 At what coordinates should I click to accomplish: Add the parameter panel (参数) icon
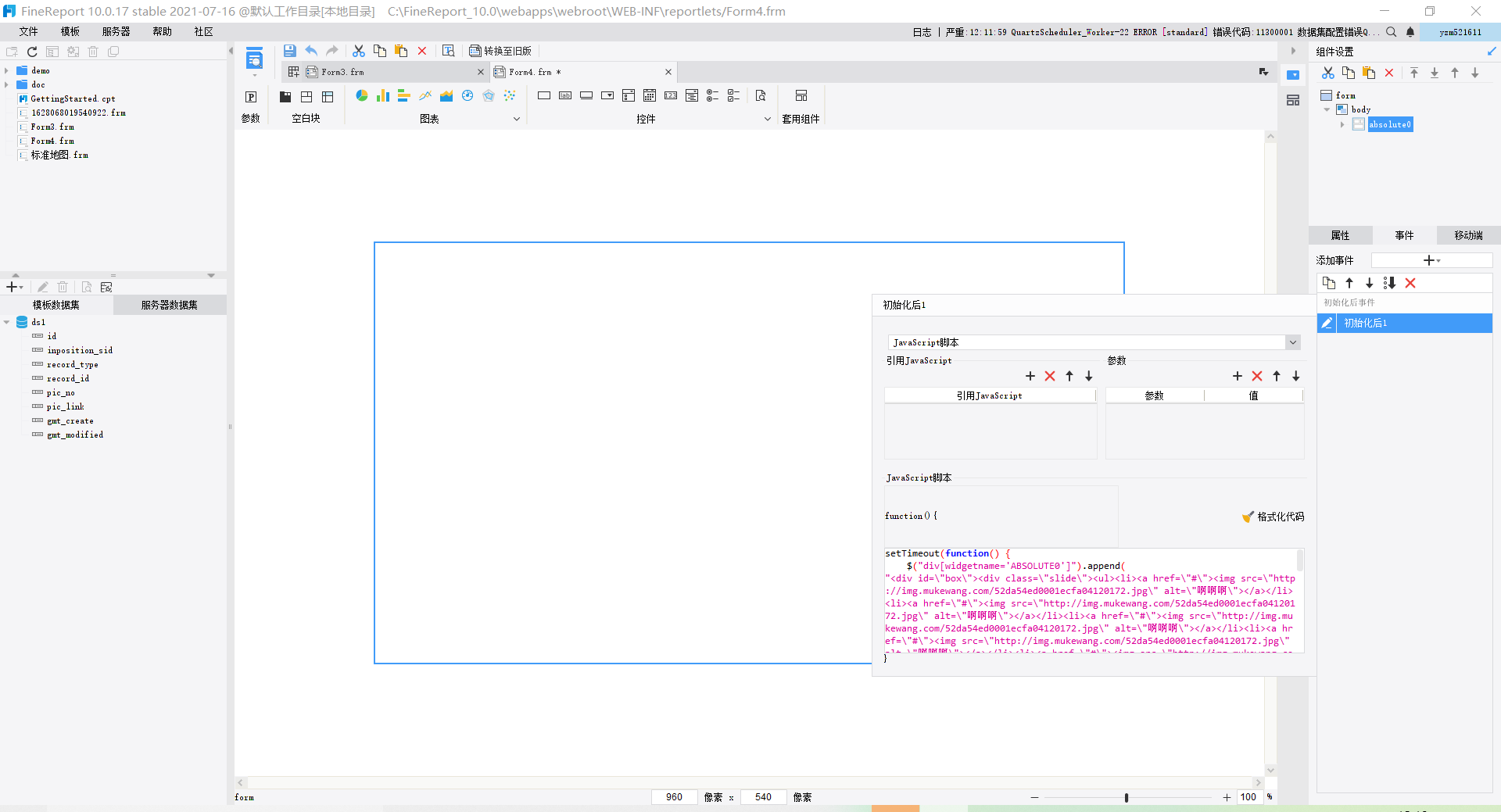coord(251,97)
